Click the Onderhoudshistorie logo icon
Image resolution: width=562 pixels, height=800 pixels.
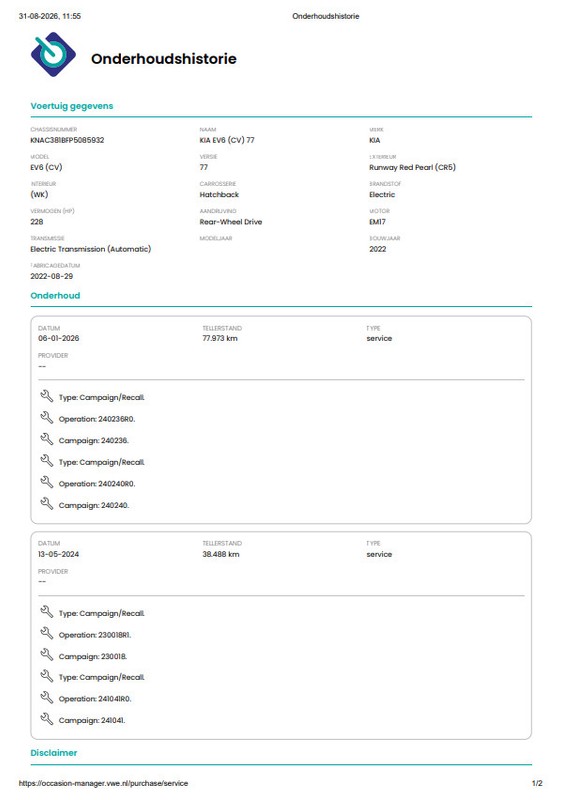click(x=53, y=55)
